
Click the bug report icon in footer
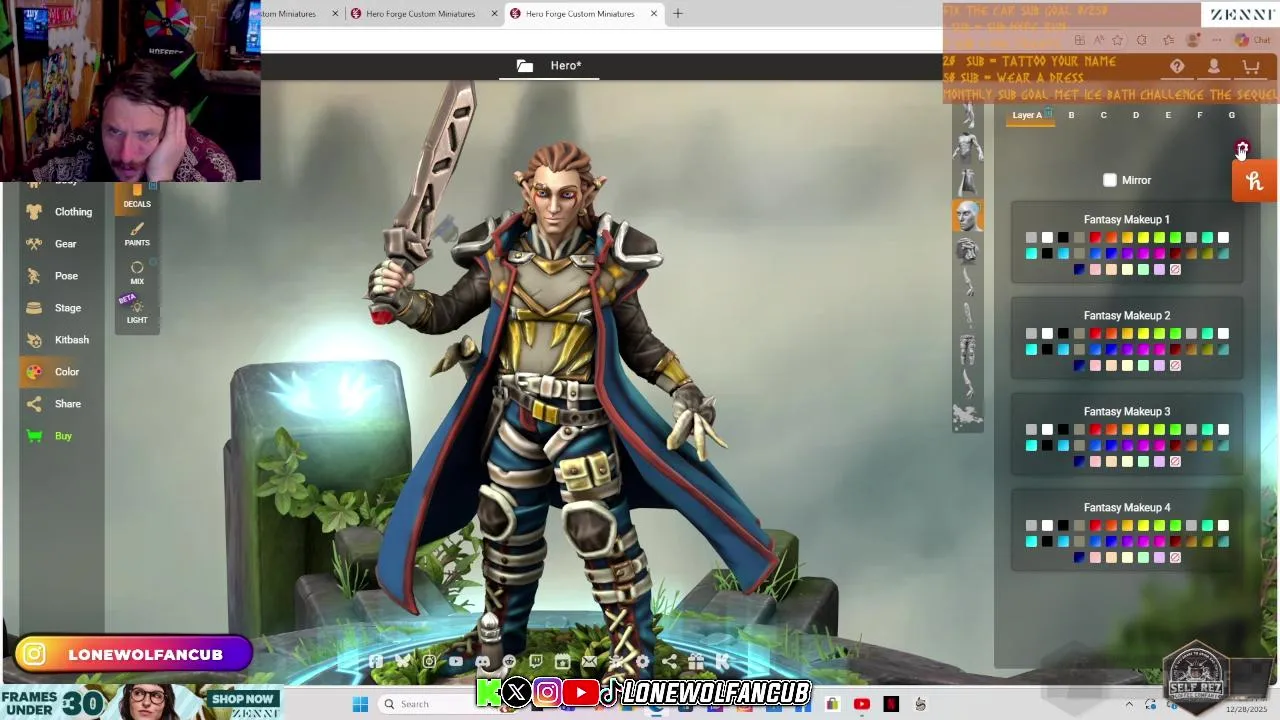click(x=615, y=661)
